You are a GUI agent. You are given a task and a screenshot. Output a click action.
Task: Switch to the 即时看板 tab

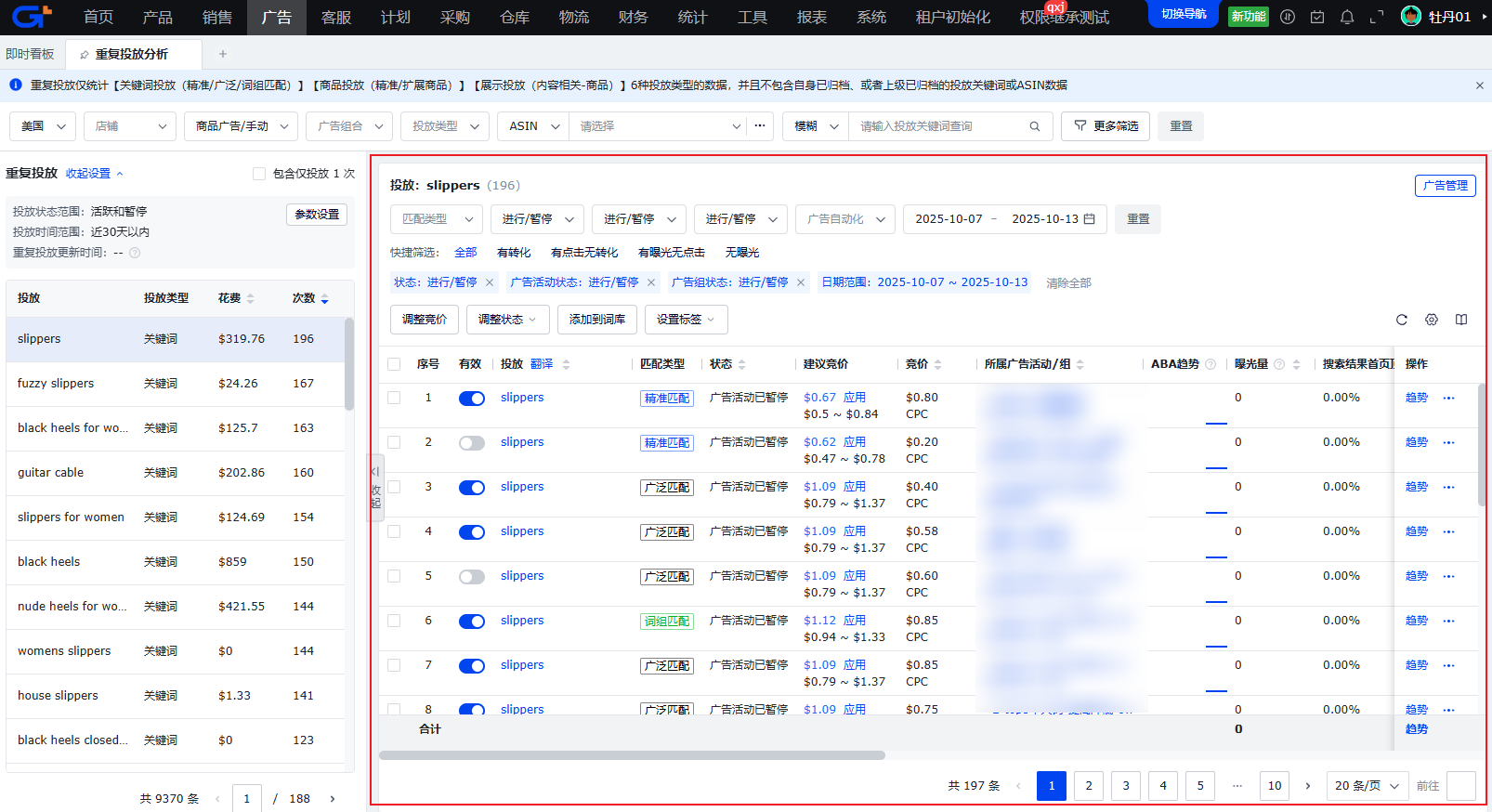pyautogui.click(x=30, y=54)
